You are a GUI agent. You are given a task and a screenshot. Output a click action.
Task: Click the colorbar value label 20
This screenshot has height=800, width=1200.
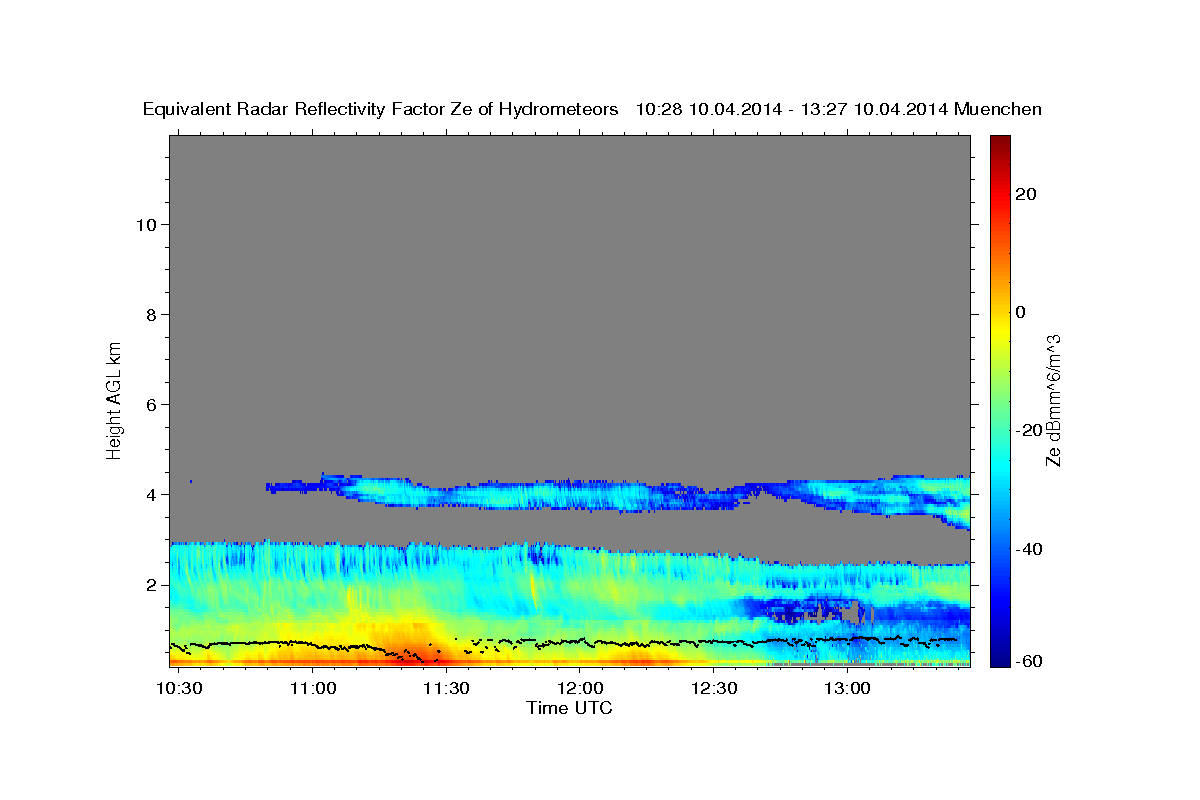[x=1026, y=194]
